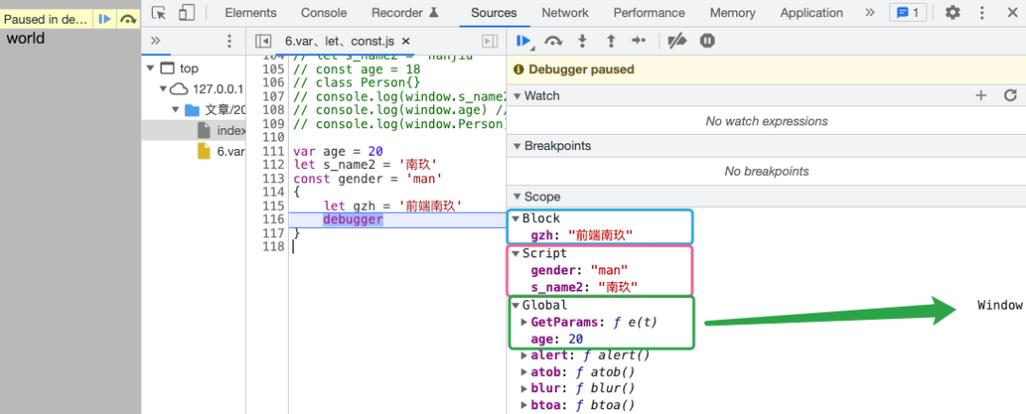The height and width of the screenshot is (414, 1026).
Task: Collapse the Script scope group
Action: click(x=516, y=253)
